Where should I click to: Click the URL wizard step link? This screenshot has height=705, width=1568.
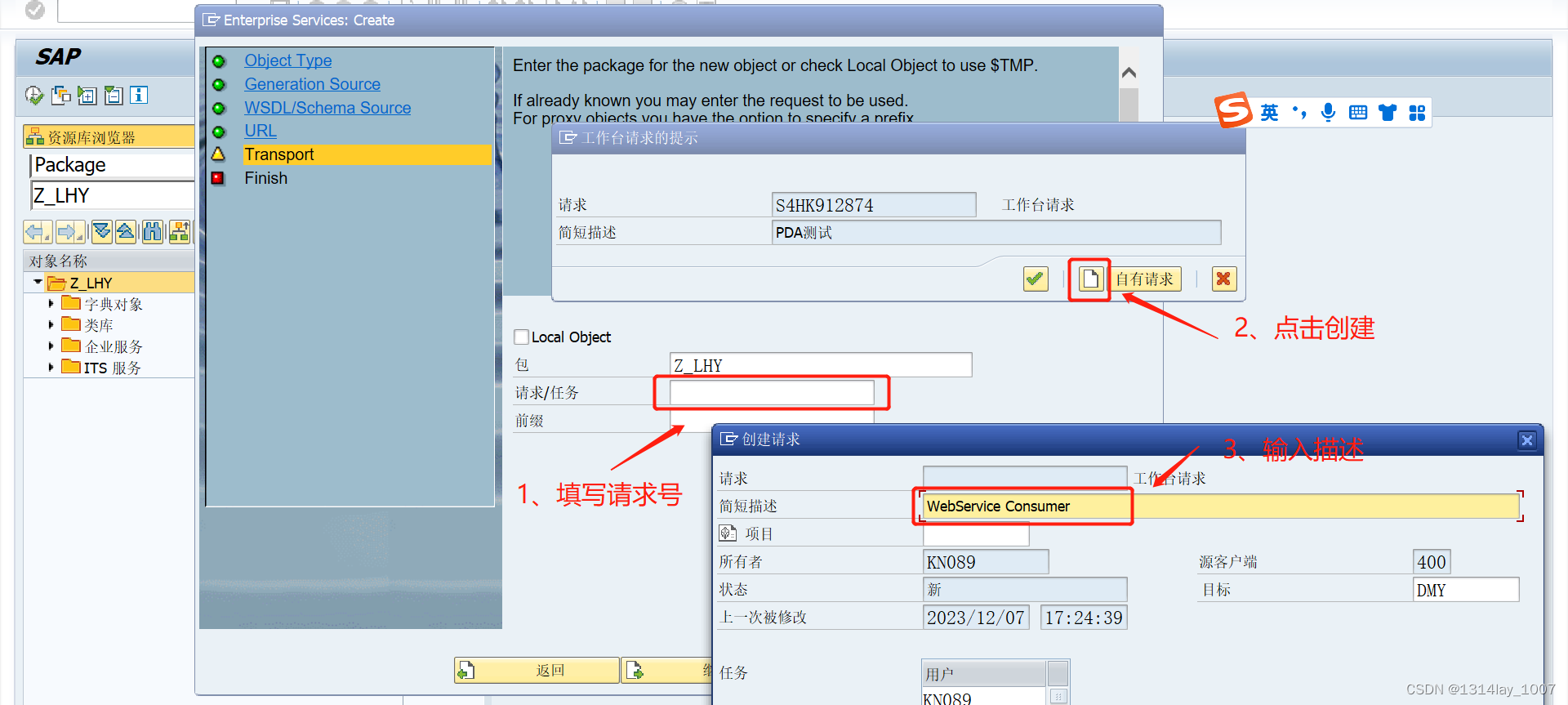[x=261, y=131]
